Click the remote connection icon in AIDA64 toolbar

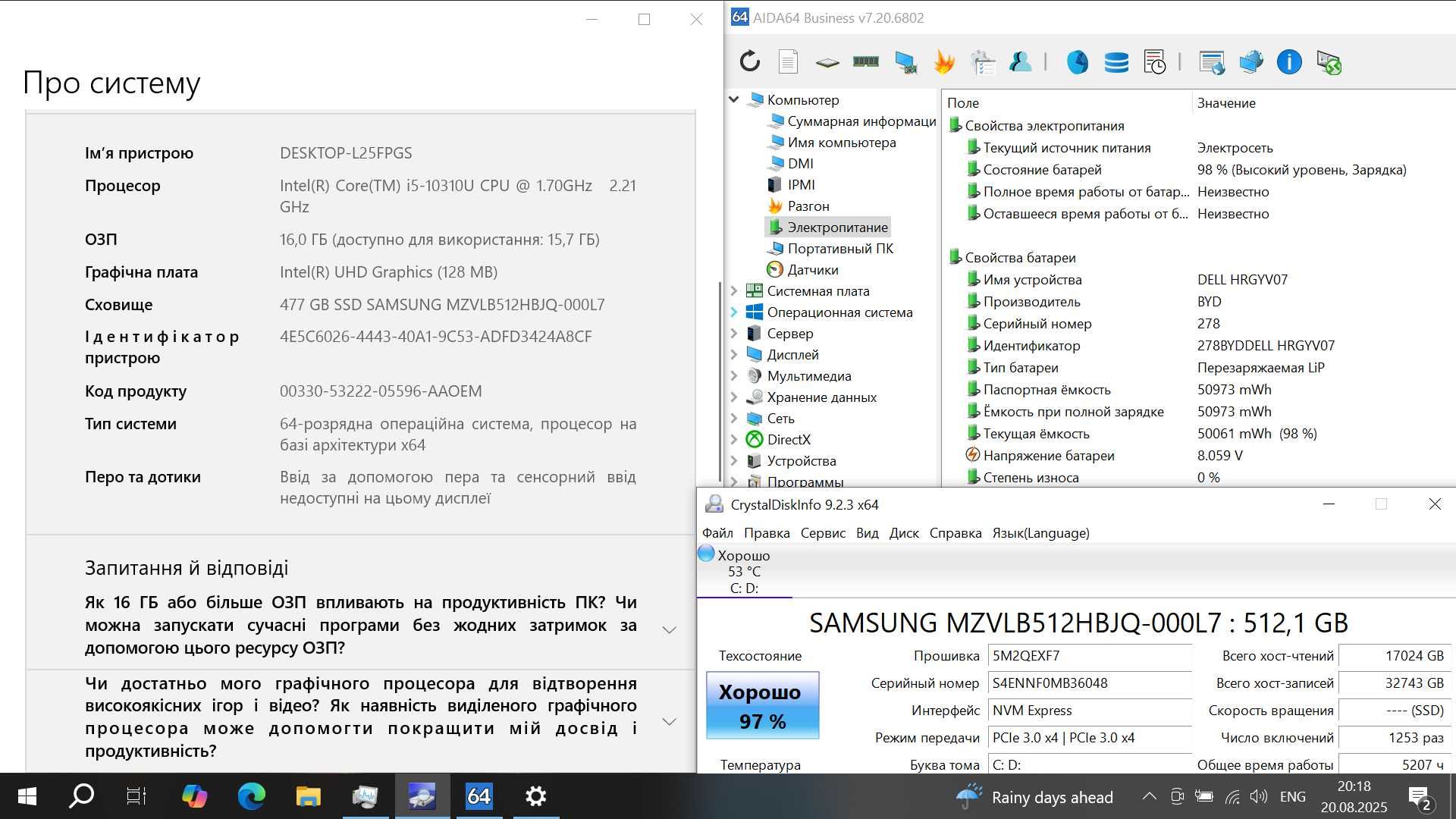coord(1329,62)
